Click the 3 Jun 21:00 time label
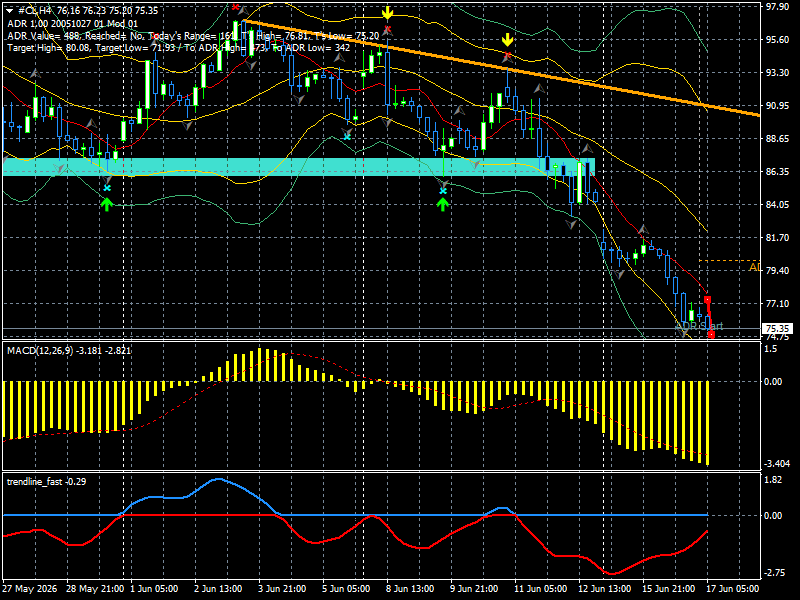 (282, 589)
